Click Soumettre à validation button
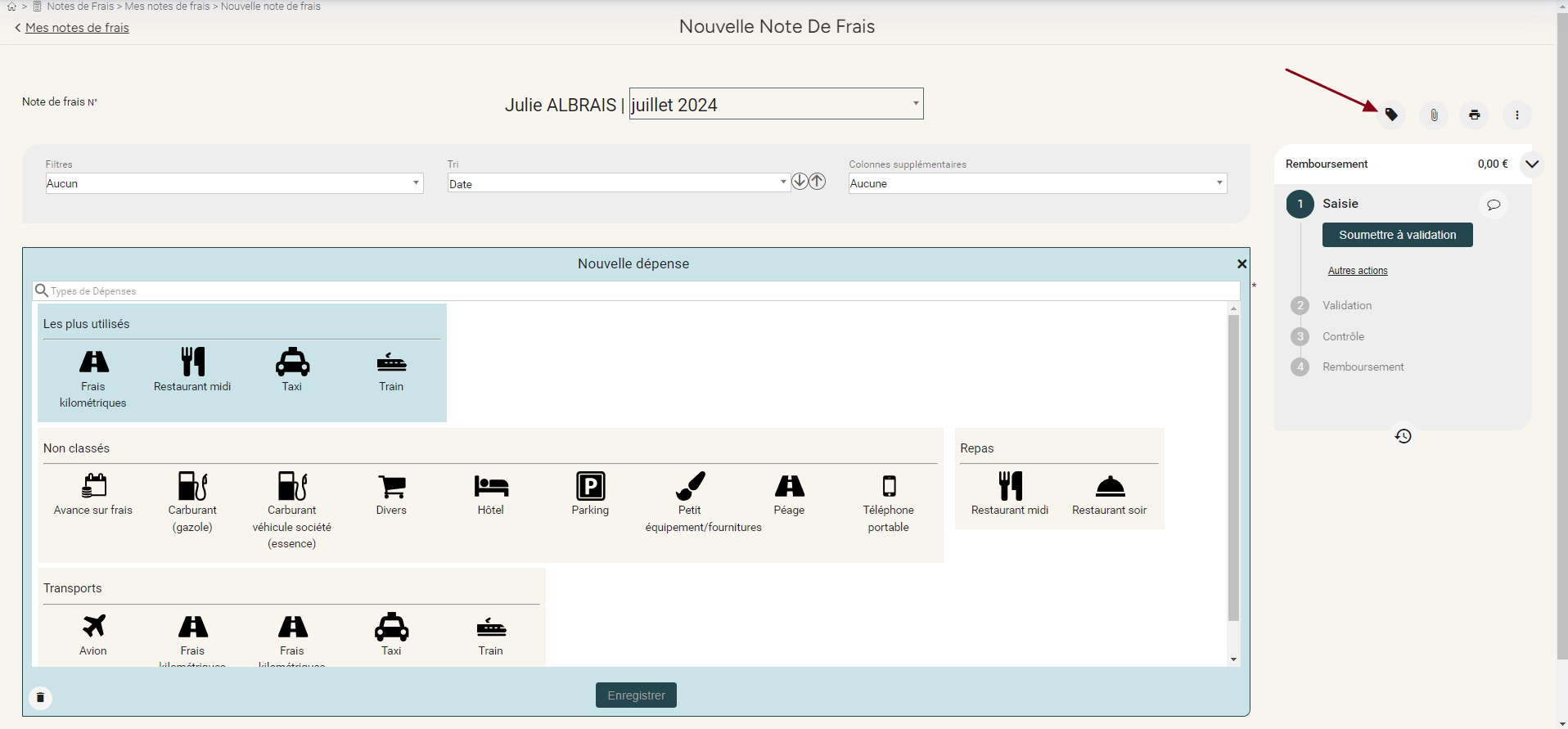 (1397, 235)
